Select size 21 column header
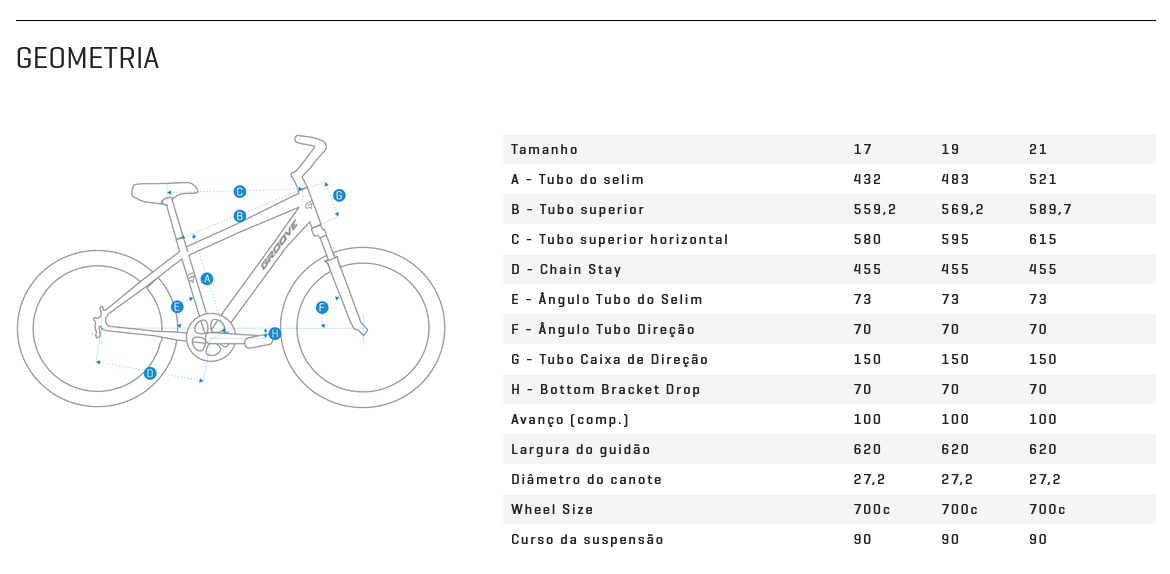Viewport: 1170px width, 574px height. pyautogui.click(x=1038, y=149)
